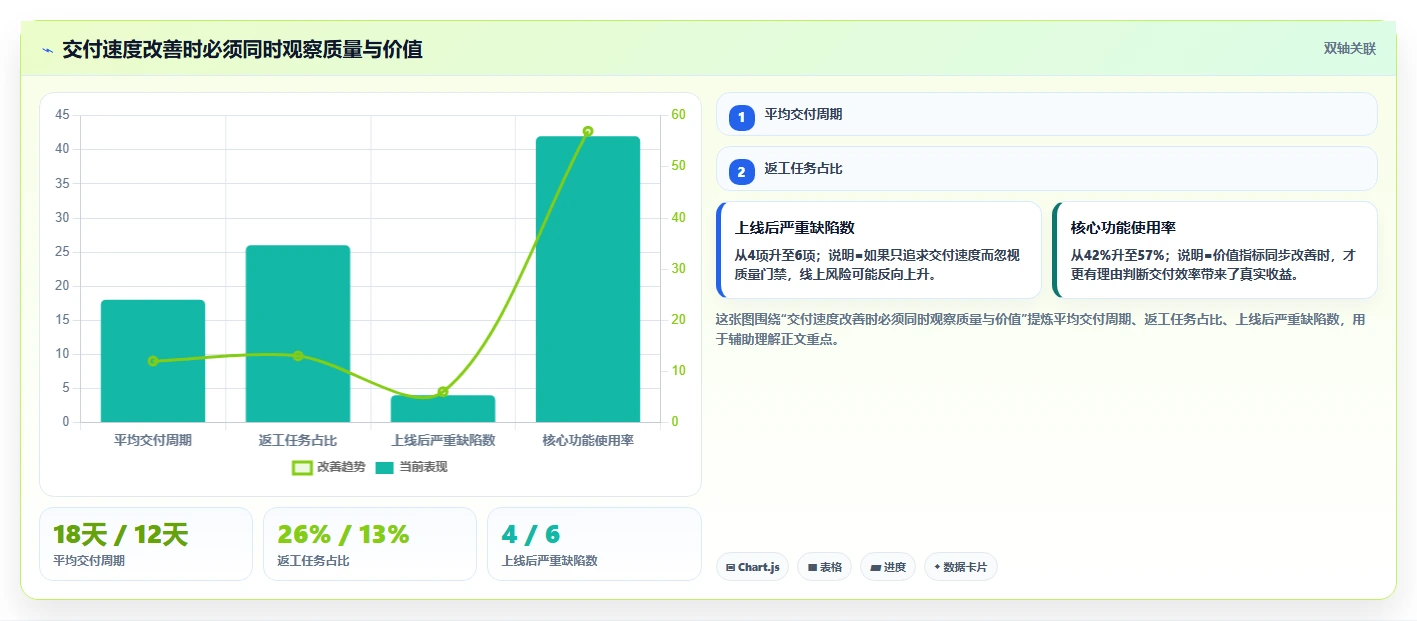
Task: Open the 核心功能使用率 info card
Action: coord(1215,250)
